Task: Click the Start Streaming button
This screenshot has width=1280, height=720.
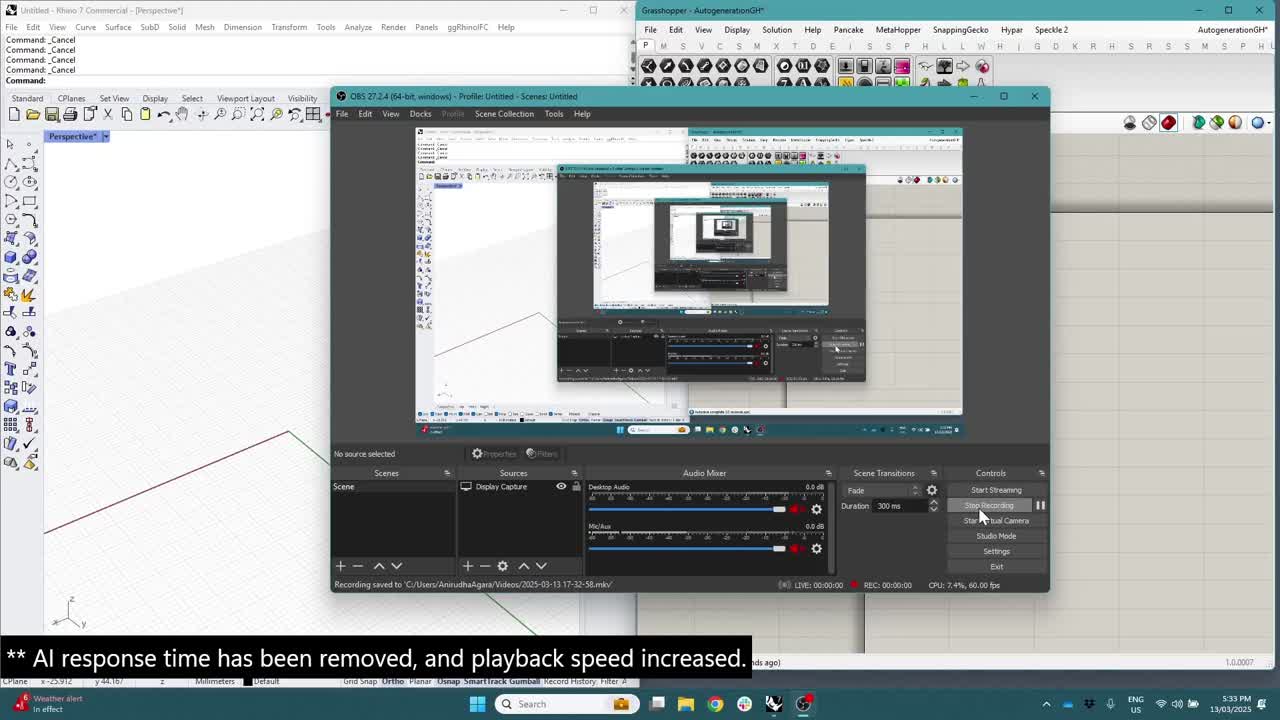Action: coord(996,490)
